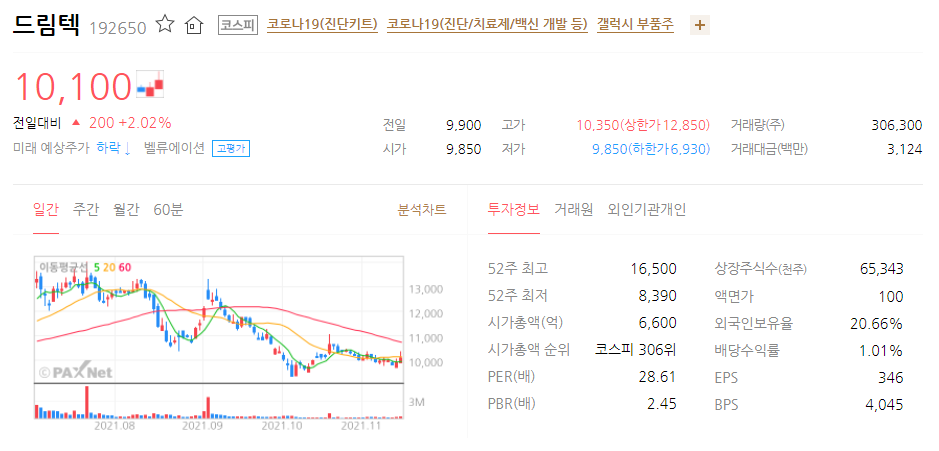Click the current price 10,100
The image size is (939, 451).
[x=72, y=86]
